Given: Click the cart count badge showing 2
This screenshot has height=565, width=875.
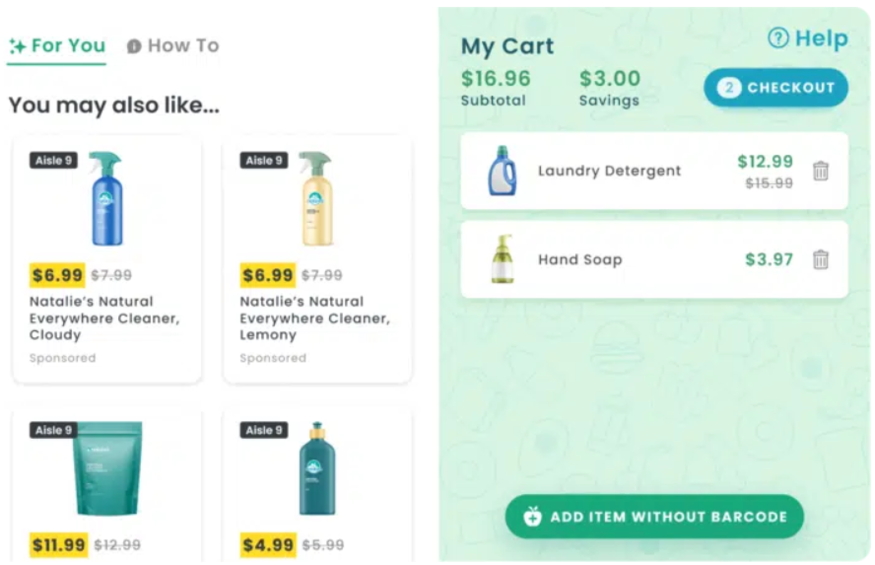Looking at the screenshot, I should point(729,88).
